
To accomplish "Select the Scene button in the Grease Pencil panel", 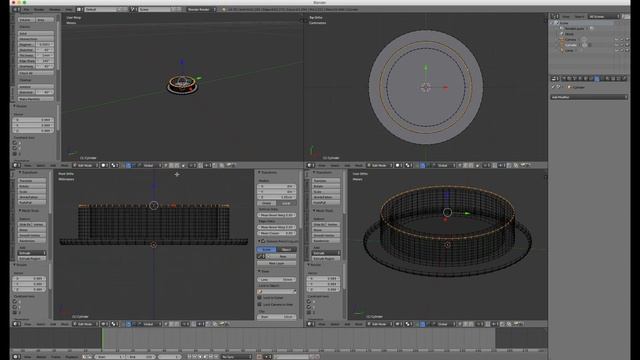I will [x=266, y=249].
